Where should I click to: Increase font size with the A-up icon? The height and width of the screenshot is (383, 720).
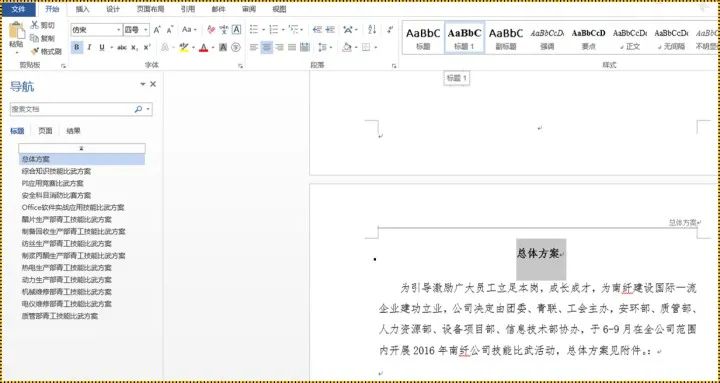157,30
